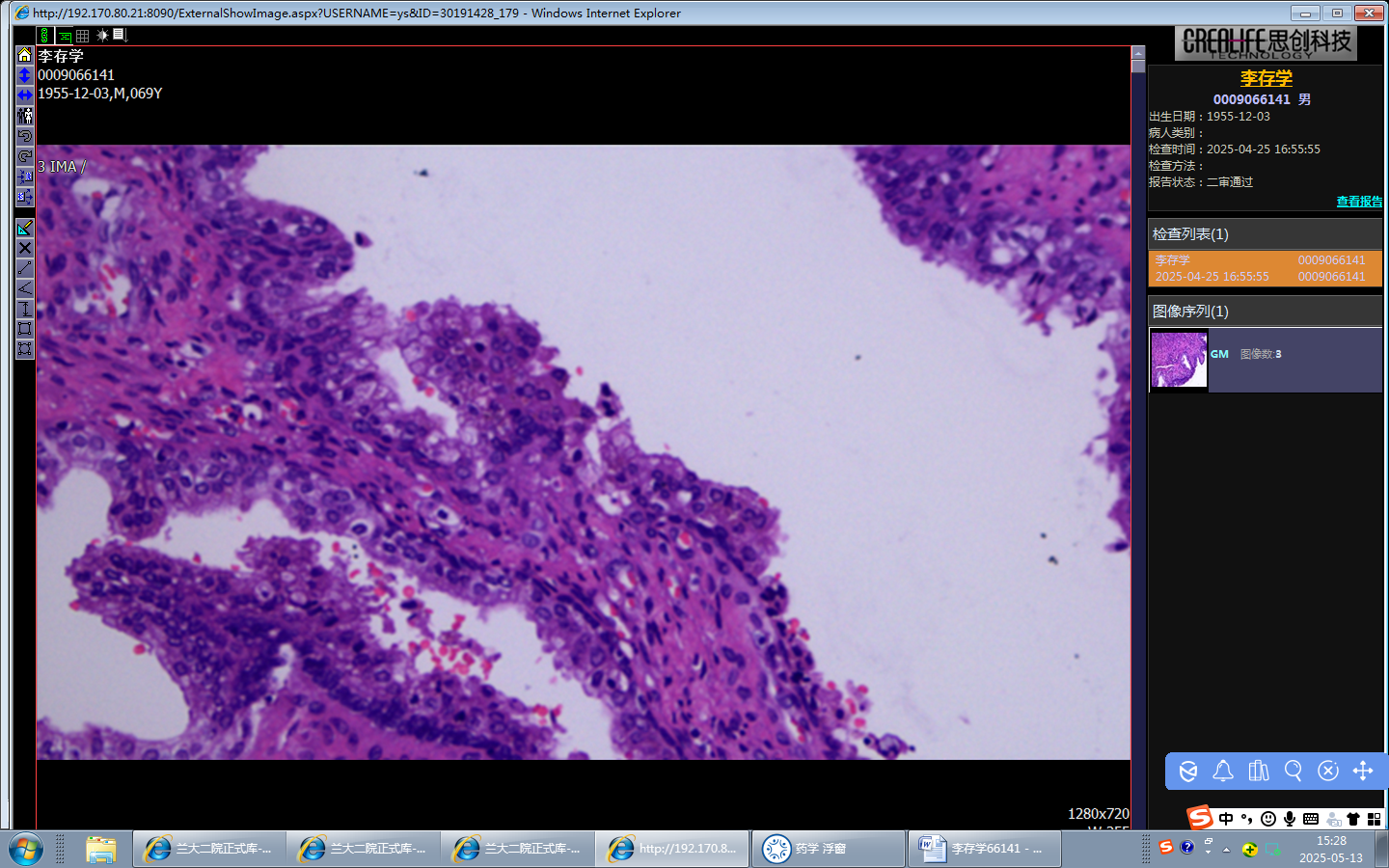
Task: Open the list sort down-arrow icon in top toolbar
Action: pos(120,36)
